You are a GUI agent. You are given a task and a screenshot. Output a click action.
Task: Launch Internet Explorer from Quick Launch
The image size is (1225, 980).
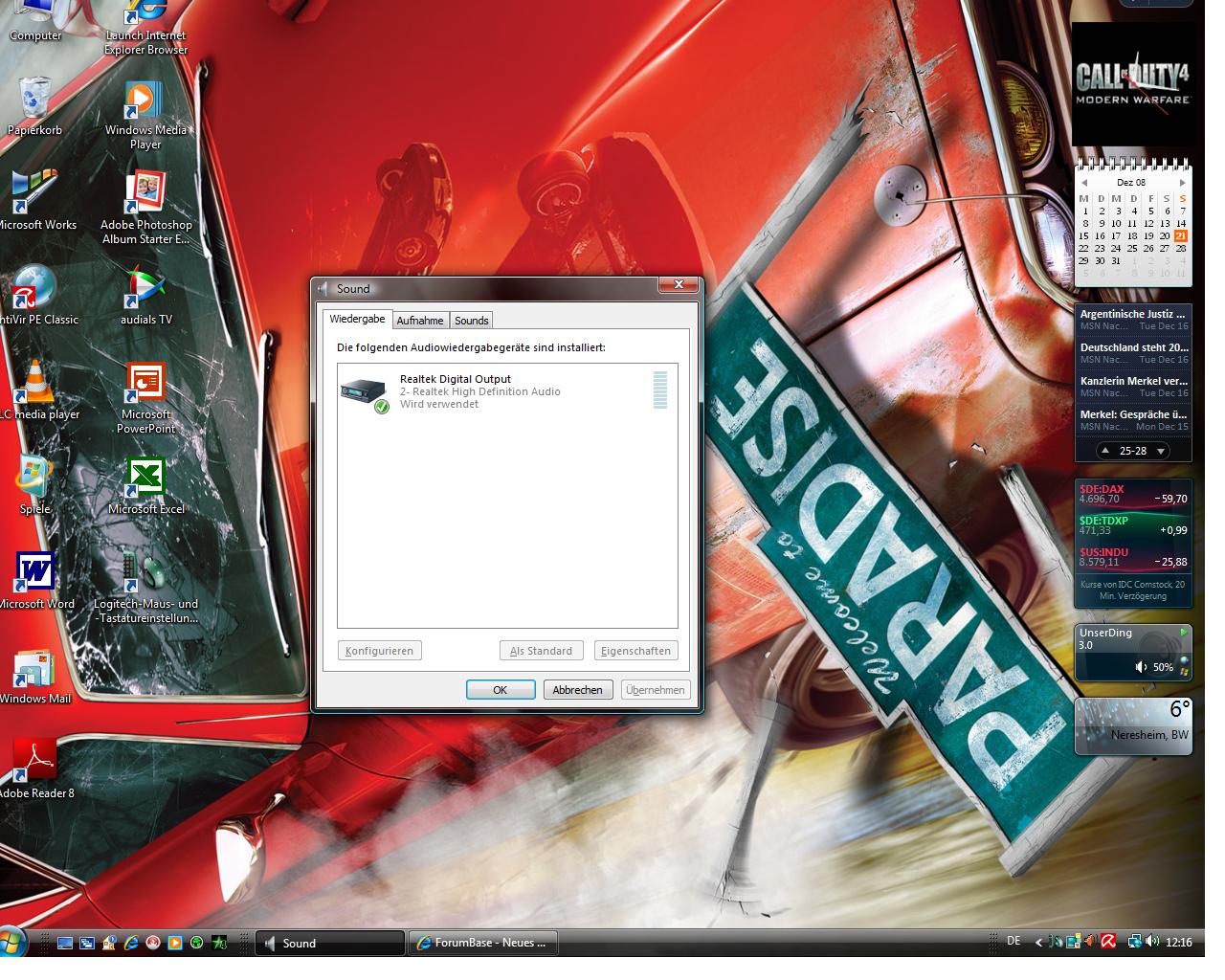pyautogui.click(x=131, y=943)
